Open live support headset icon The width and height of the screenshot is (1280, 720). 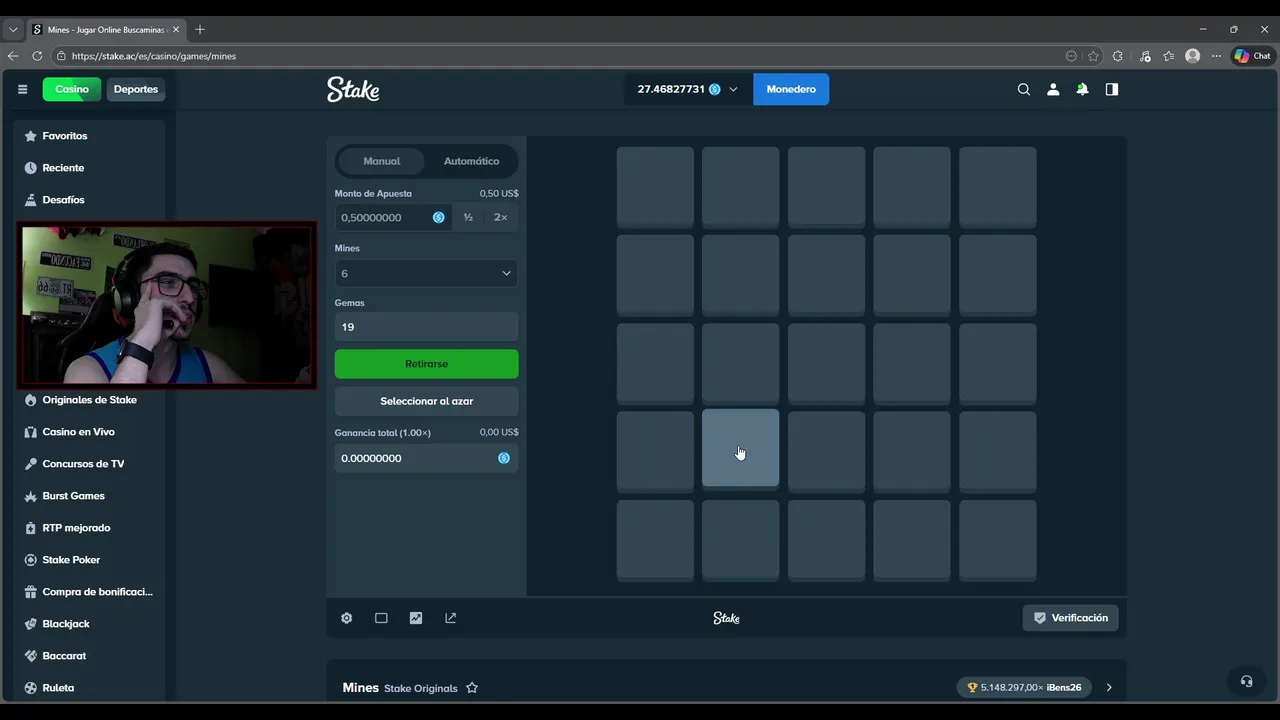pyautogui.click(x=1246, y=681)
